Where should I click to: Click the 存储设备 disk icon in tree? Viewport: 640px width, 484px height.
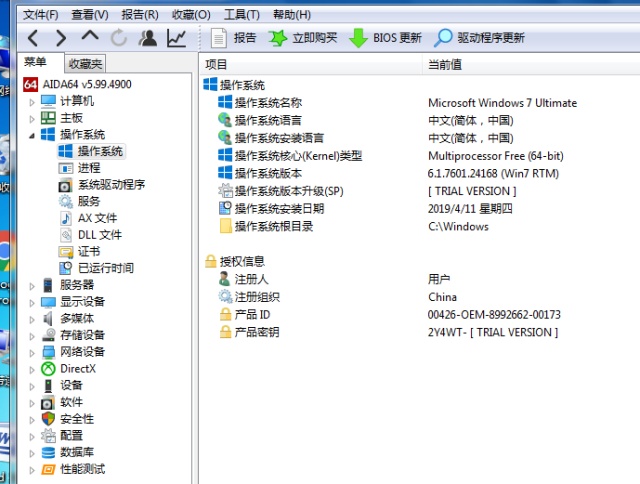48,335
